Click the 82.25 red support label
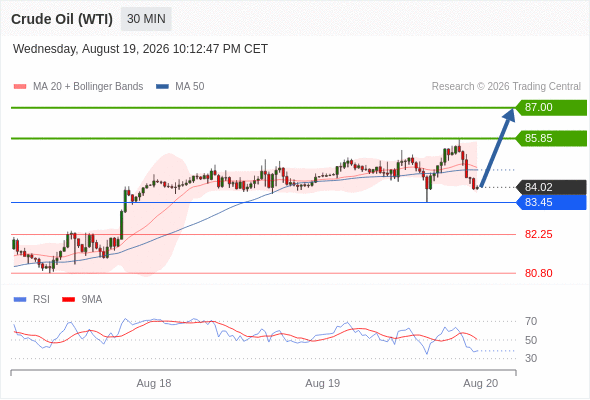Viewport: 590px width, 400px height. tap(538, 234)
